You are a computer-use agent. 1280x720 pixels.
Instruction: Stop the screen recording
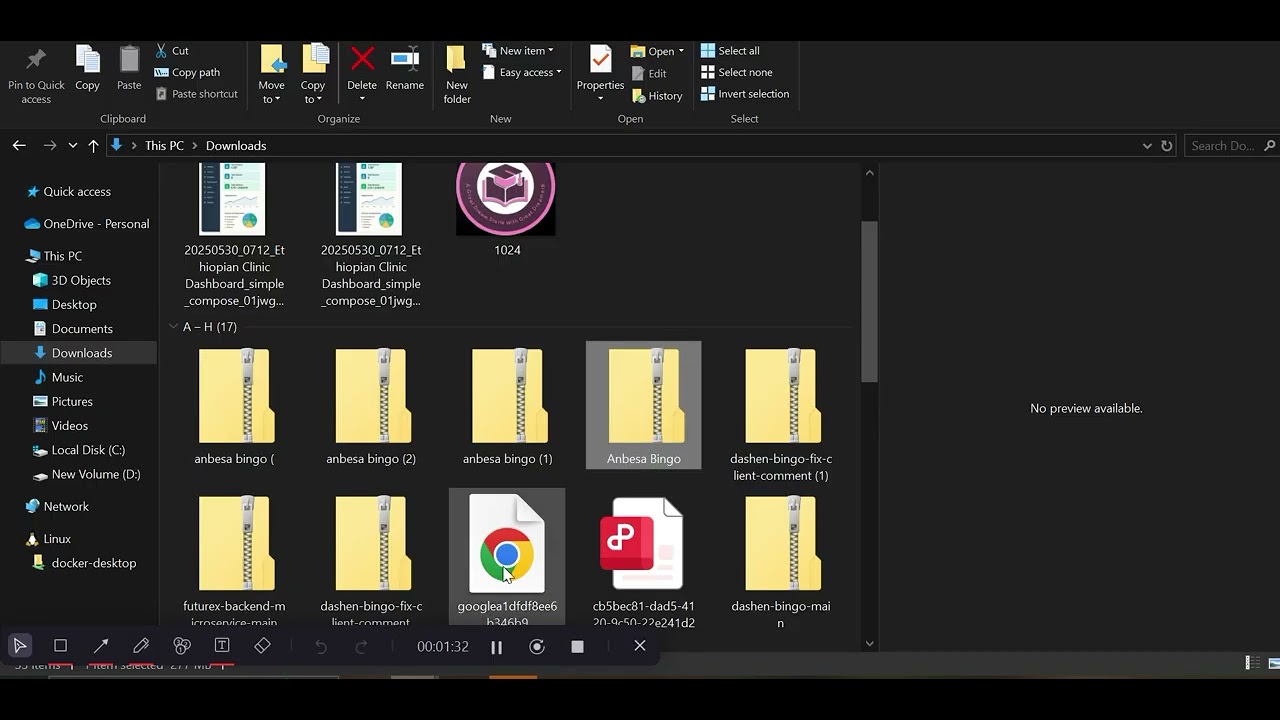[577, 647]
